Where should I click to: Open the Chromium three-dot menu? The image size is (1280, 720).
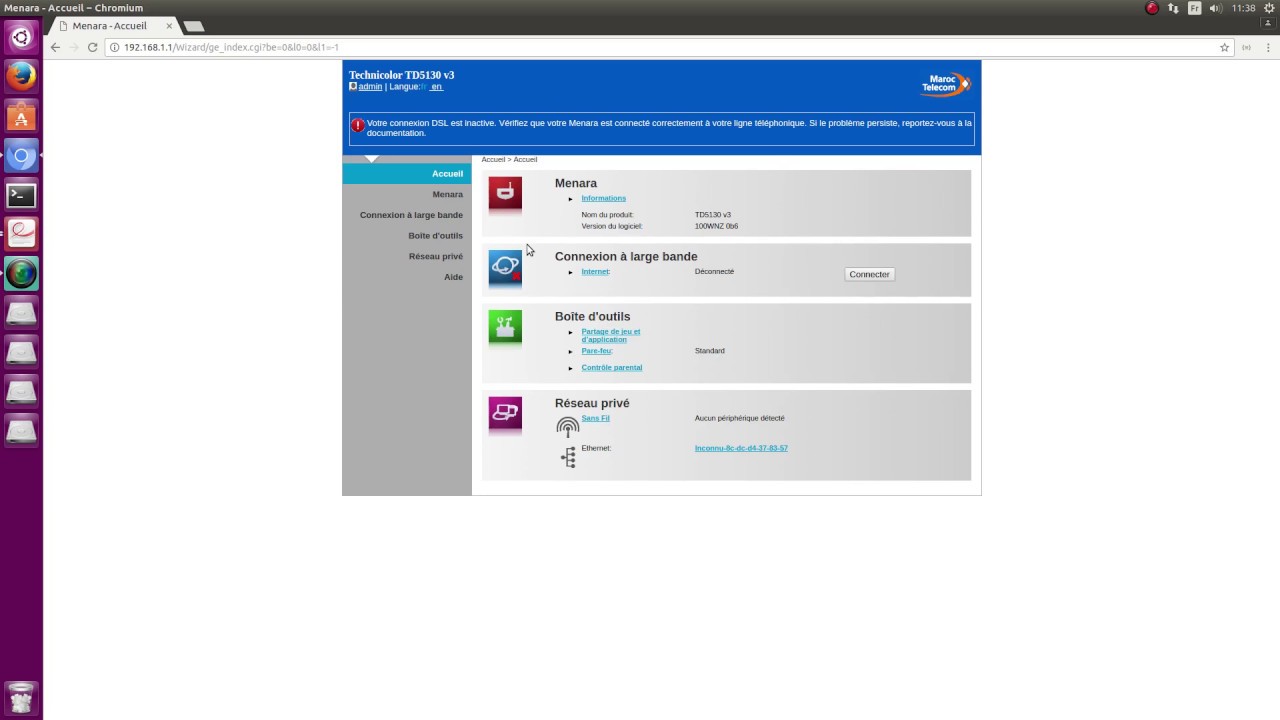click(1267, 47)
